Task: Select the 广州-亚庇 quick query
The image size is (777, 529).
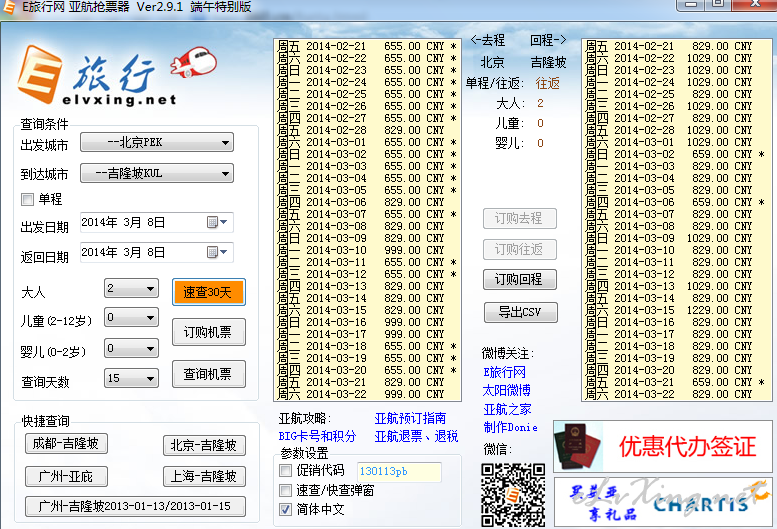Action: pyautogui.click(x=66, y=476)
